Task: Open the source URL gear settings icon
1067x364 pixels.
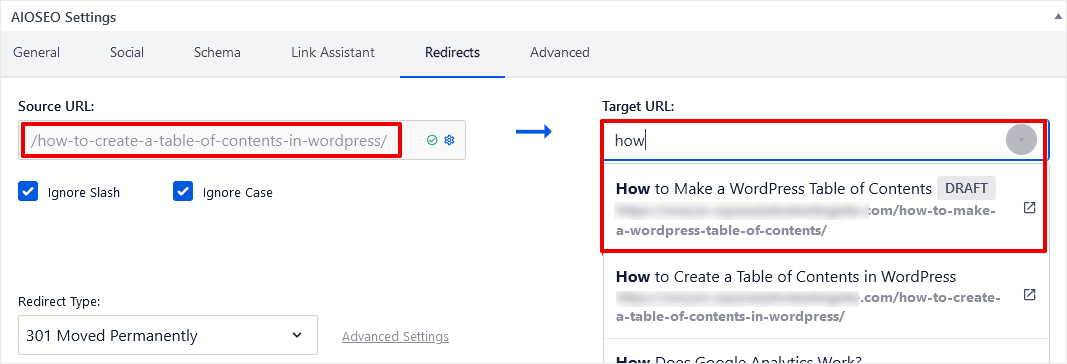Action: click(449, 140)
